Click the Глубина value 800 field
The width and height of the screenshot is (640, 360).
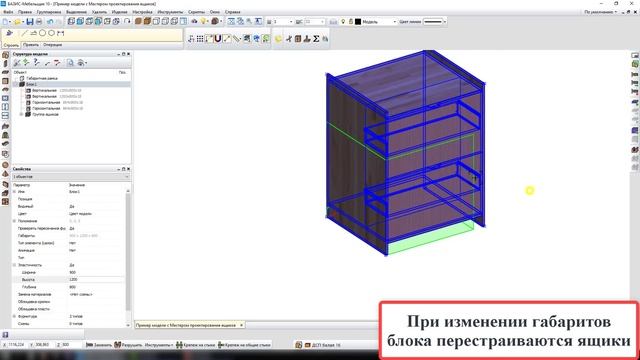pyautogui.click(x=96, y=287)
